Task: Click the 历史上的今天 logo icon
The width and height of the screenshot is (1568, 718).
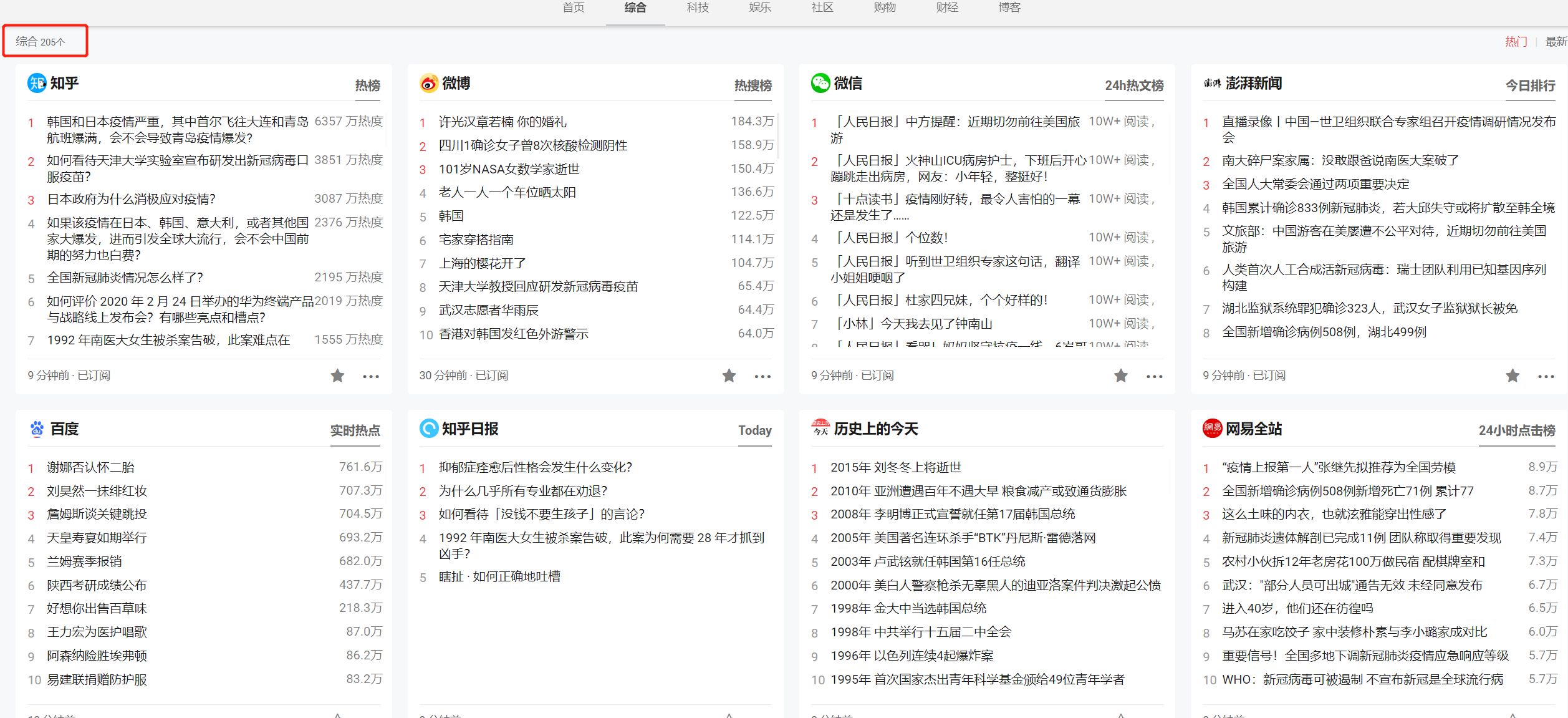Action: (820, 428)
